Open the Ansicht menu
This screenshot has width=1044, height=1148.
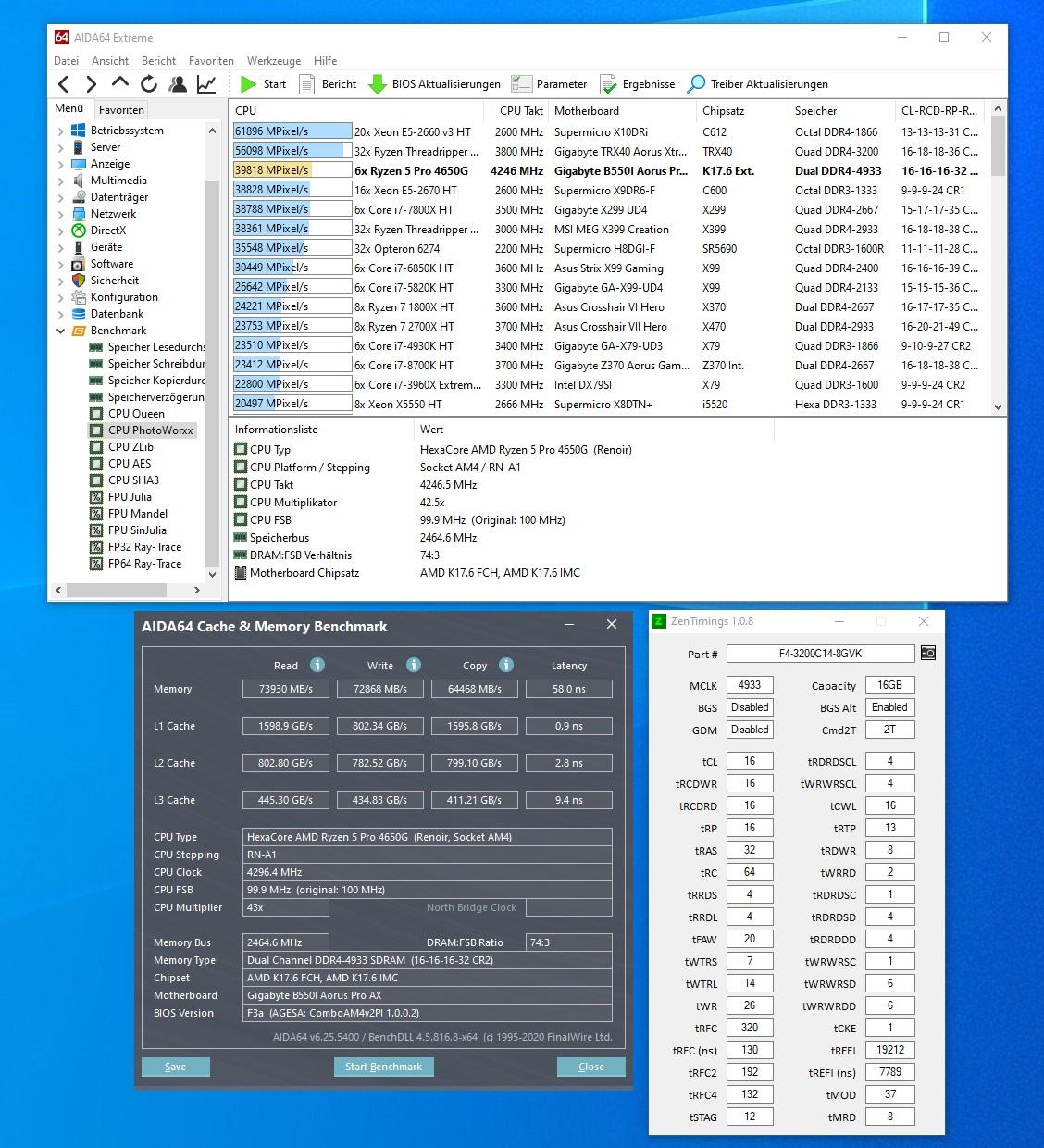(110, 61)
